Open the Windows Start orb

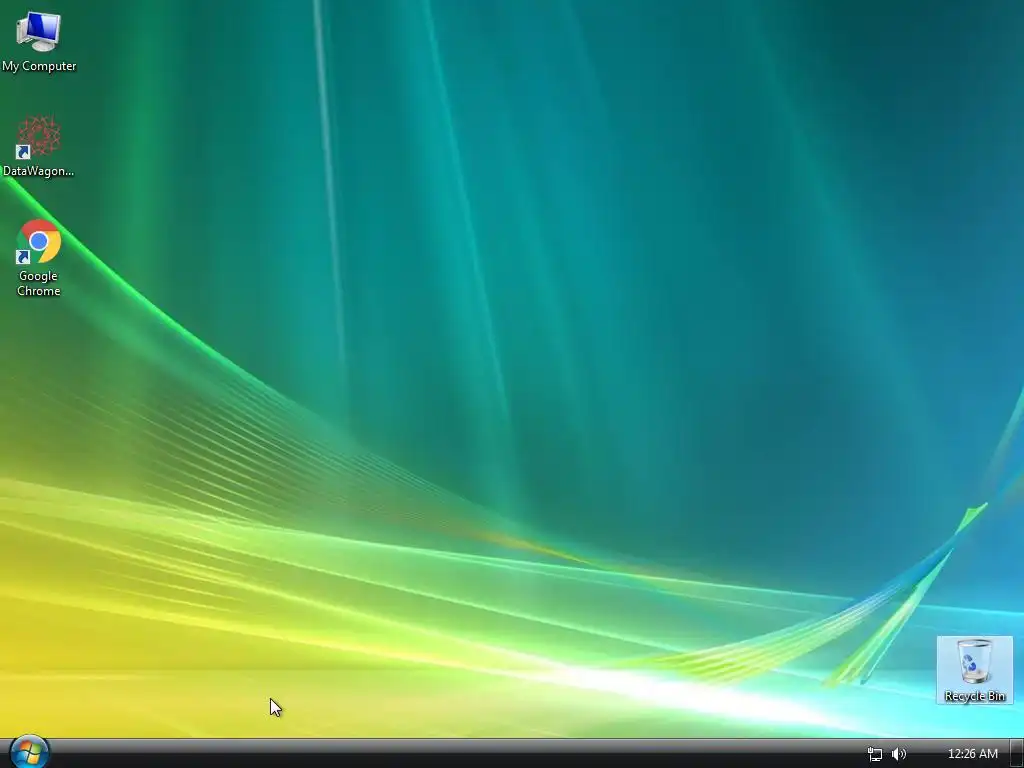[29, 753]
